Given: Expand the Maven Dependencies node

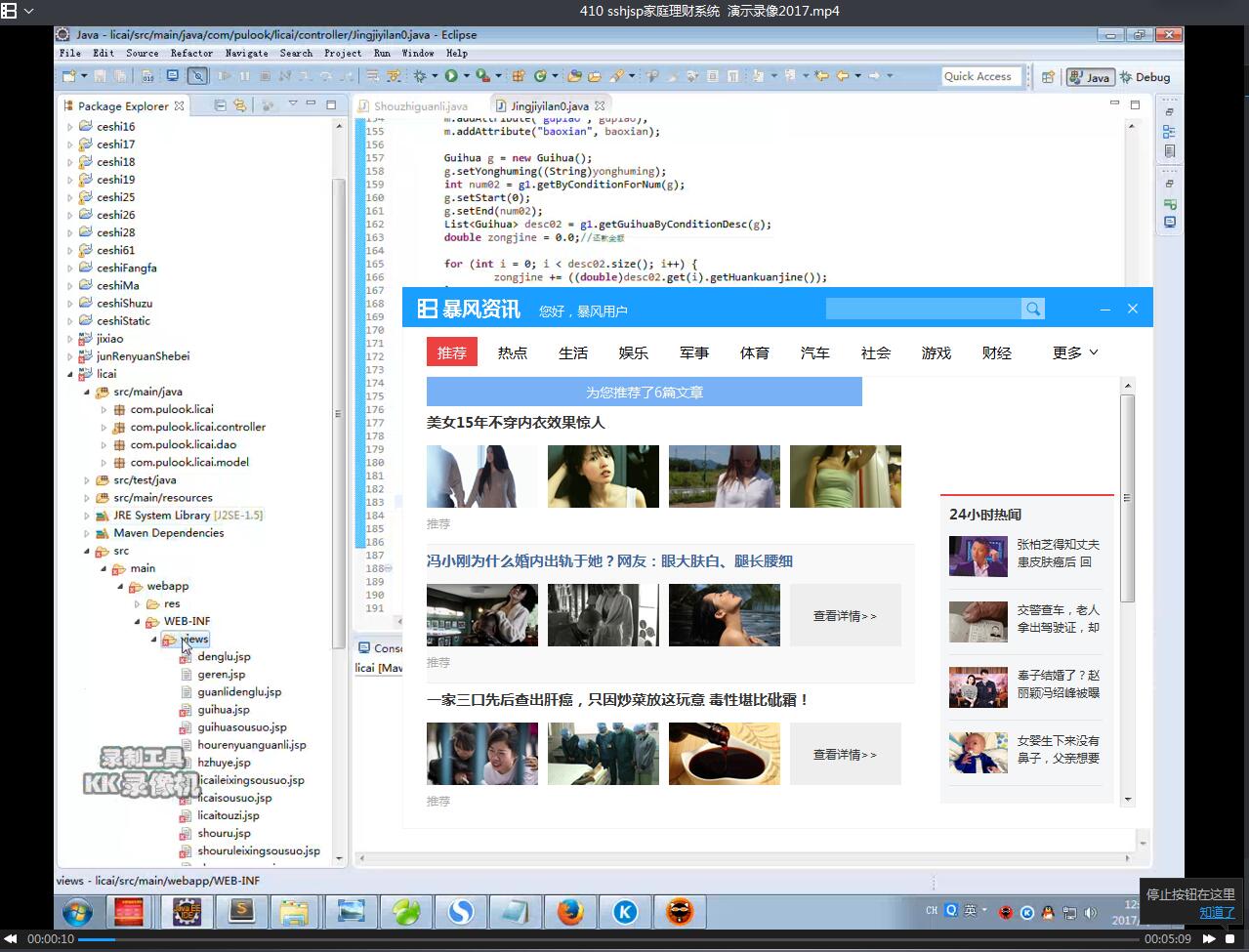Looking at the screenshot, I should point(86,533).
